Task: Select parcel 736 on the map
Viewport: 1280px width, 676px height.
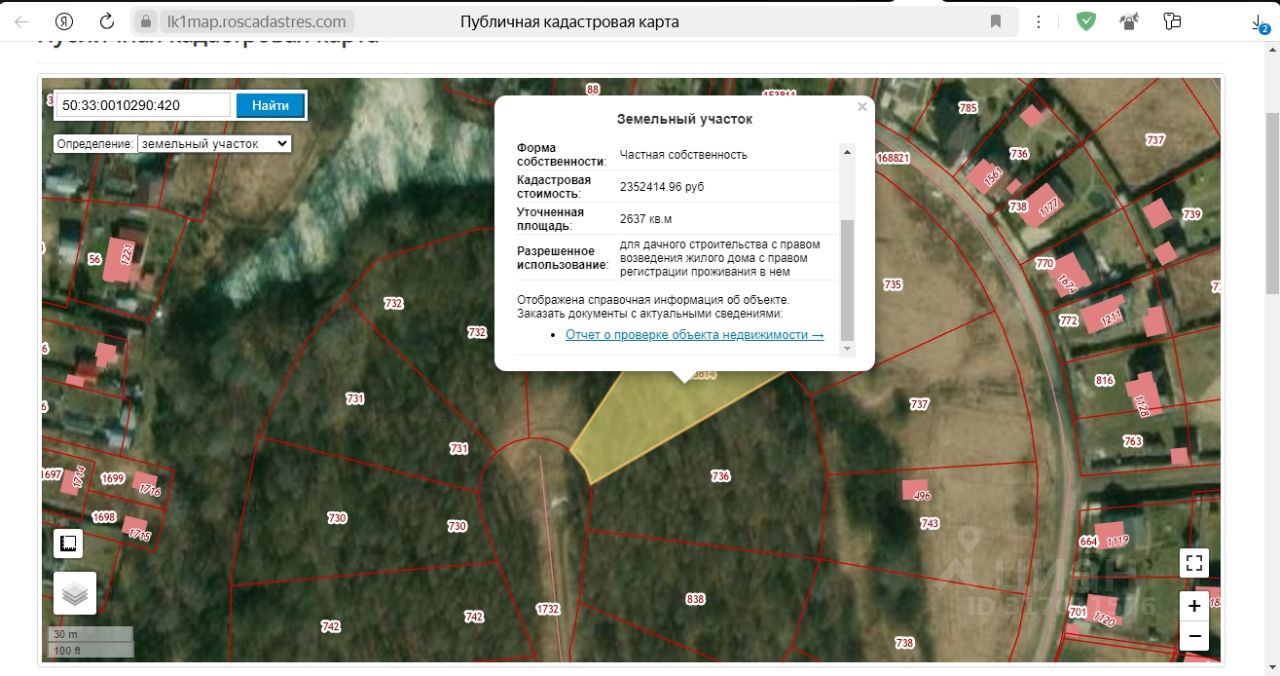Action: coord(719,476)
